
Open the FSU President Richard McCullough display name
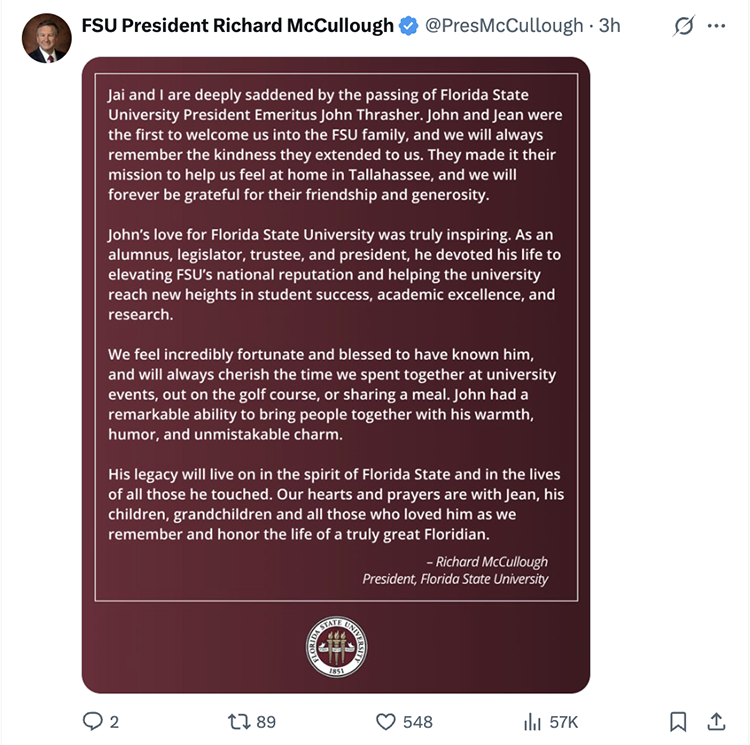click(237, 26)
